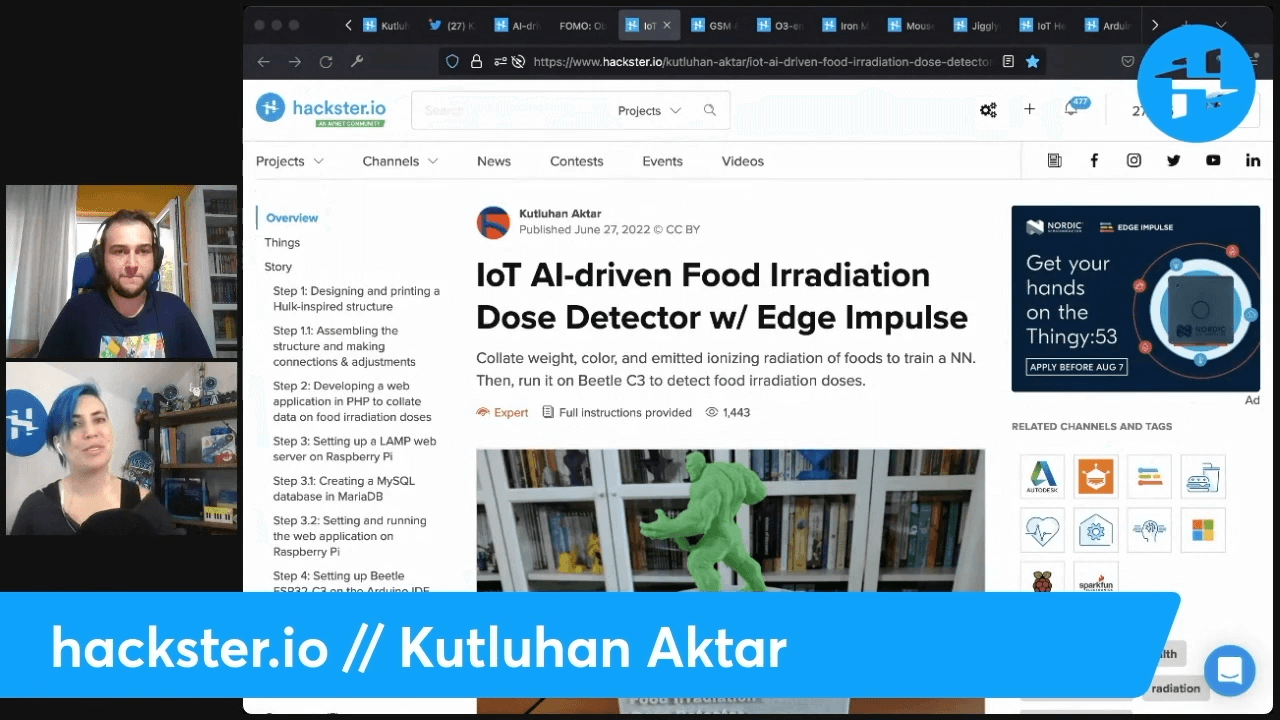
Task: Open the Videos menu item
Action: pos(742,161)
